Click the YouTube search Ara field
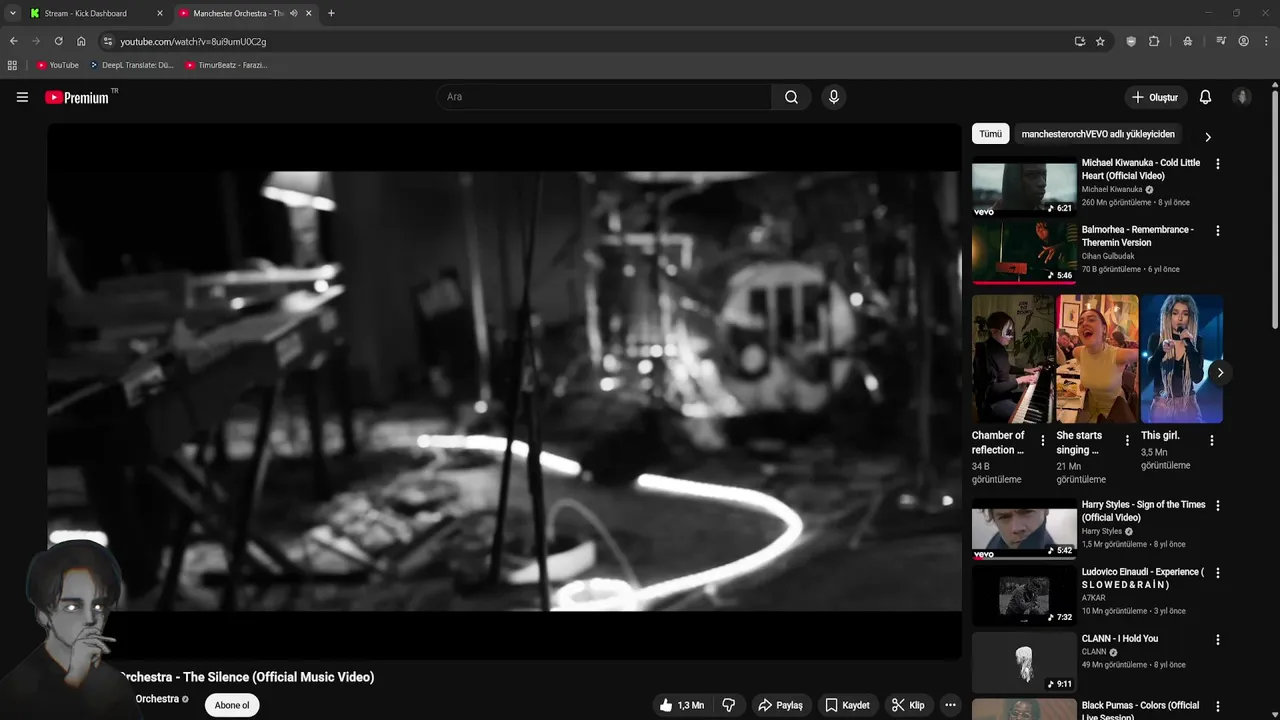Viewport: 1280px width, 720px height. 604,97
